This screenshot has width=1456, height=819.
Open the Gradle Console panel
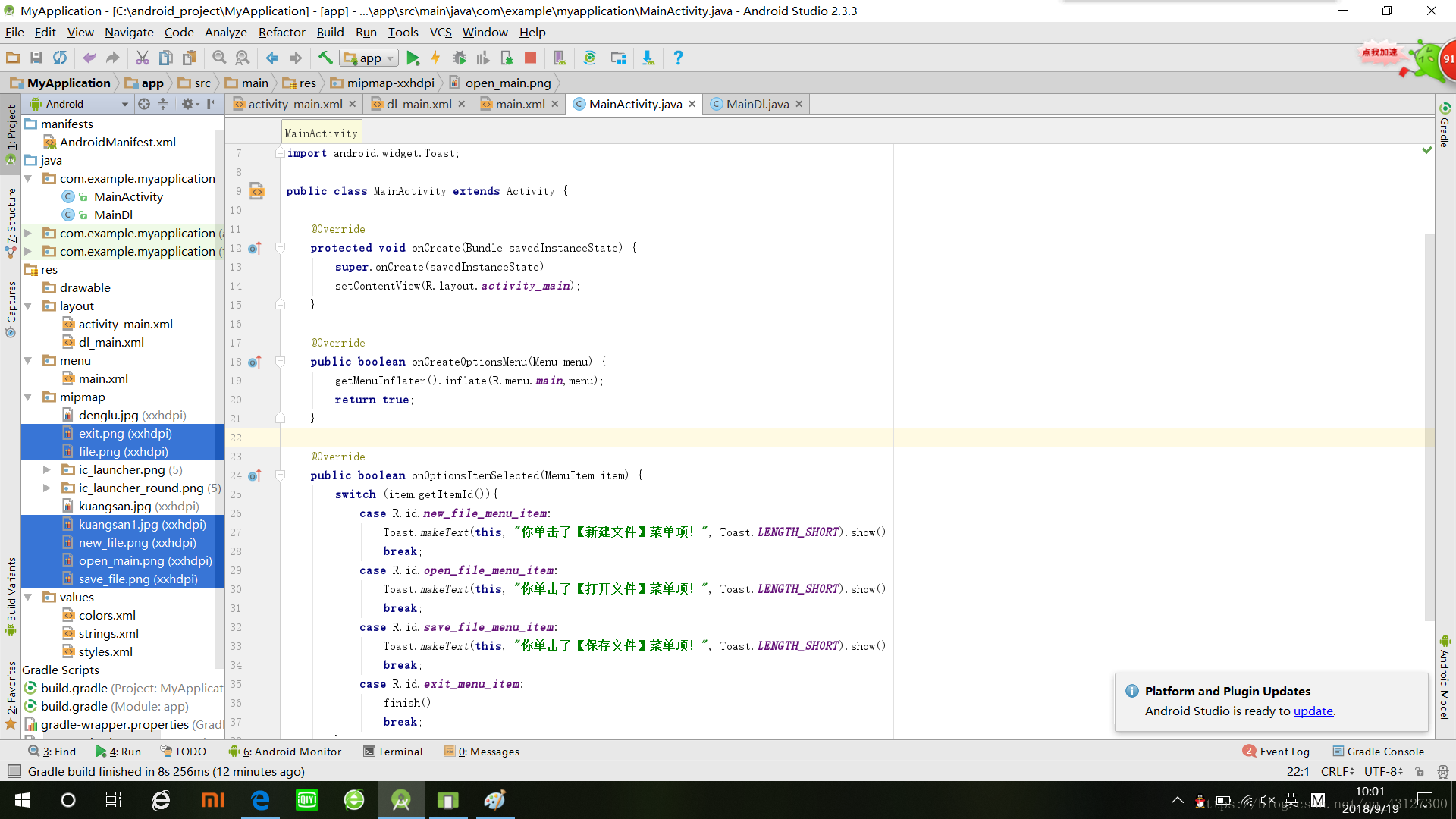point(1379,752)
